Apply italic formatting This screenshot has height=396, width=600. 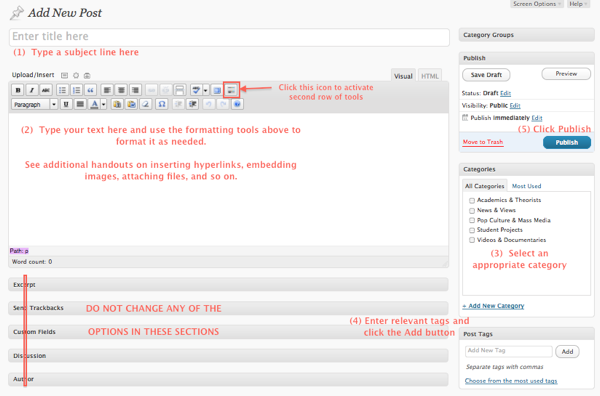(x=32, y=90)
